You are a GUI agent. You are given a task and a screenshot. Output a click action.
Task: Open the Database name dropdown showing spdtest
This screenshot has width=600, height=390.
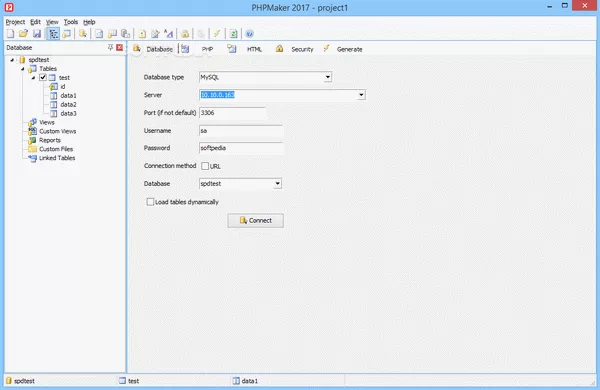tap(277, 184)
